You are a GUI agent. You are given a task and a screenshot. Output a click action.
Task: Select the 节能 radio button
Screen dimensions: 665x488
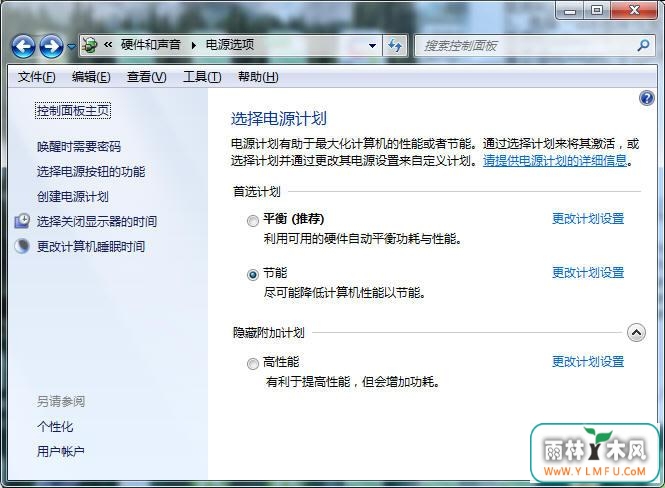(x=253, y=275)
